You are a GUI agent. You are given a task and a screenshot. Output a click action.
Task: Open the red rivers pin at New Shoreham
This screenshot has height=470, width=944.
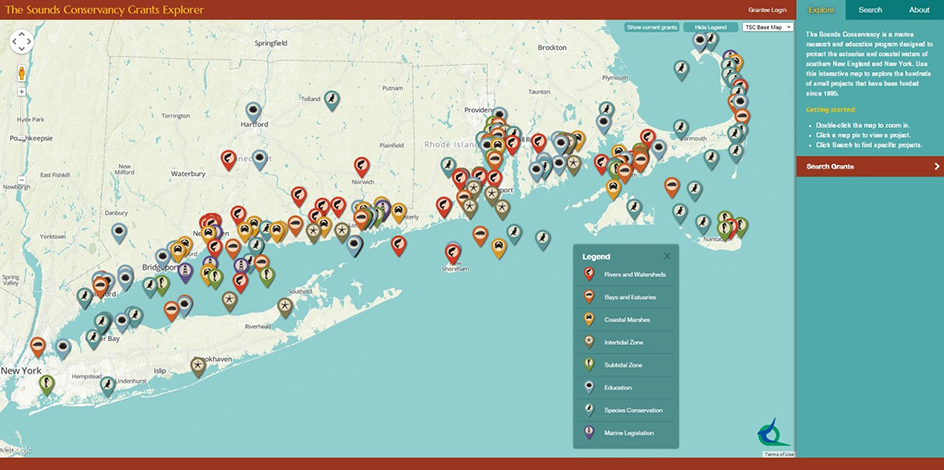[x=453, y=252]
